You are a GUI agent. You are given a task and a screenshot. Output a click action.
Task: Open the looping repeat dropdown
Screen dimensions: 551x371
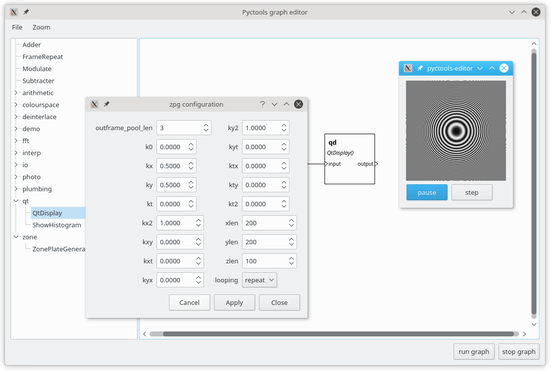[259, 280]
